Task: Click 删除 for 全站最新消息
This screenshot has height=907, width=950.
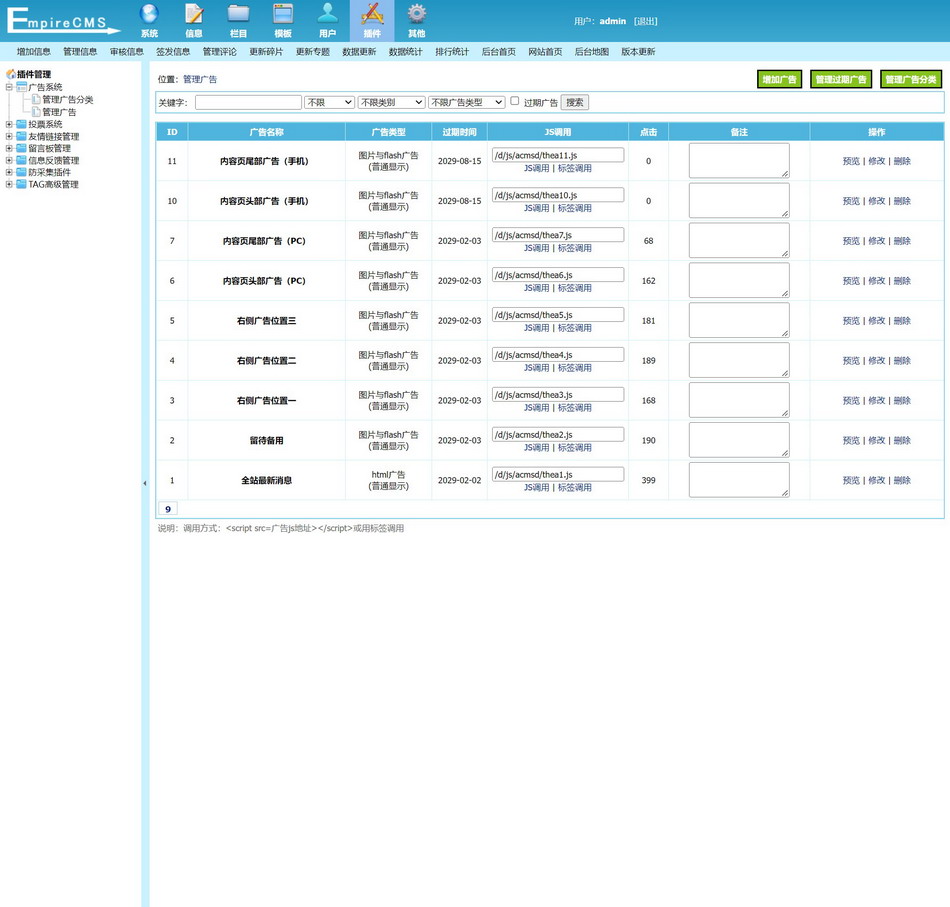Action: pyautogui.click(x=902, y=480)
